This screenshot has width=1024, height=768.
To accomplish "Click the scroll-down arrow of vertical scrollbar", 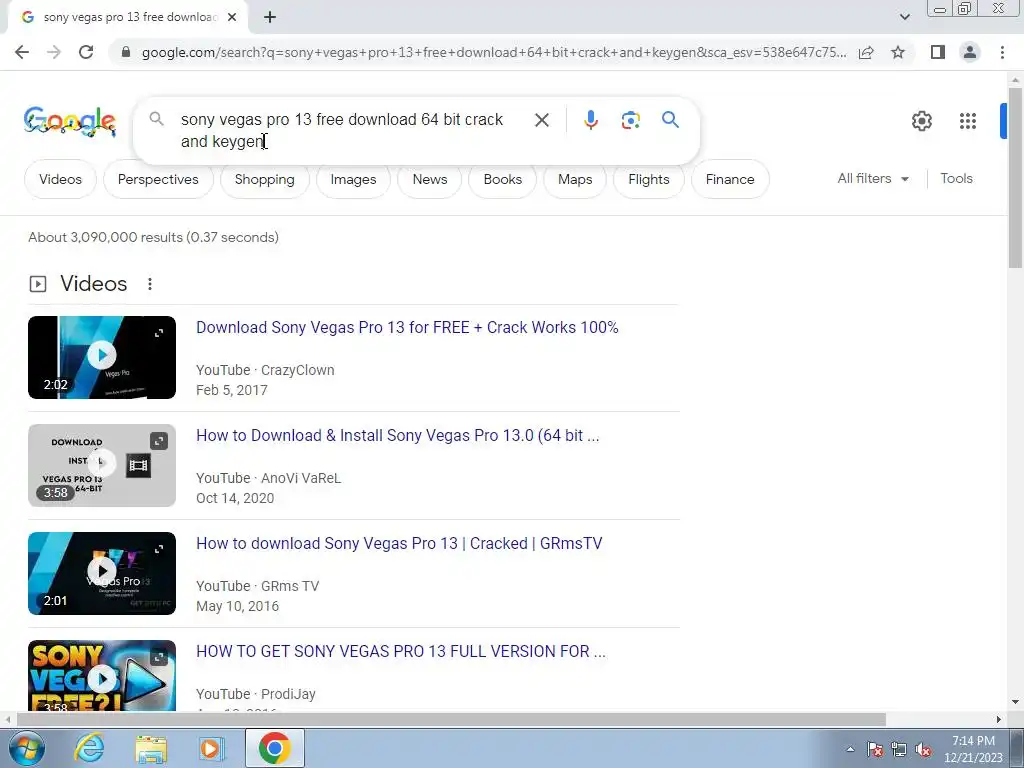I will pos(1015,702).
